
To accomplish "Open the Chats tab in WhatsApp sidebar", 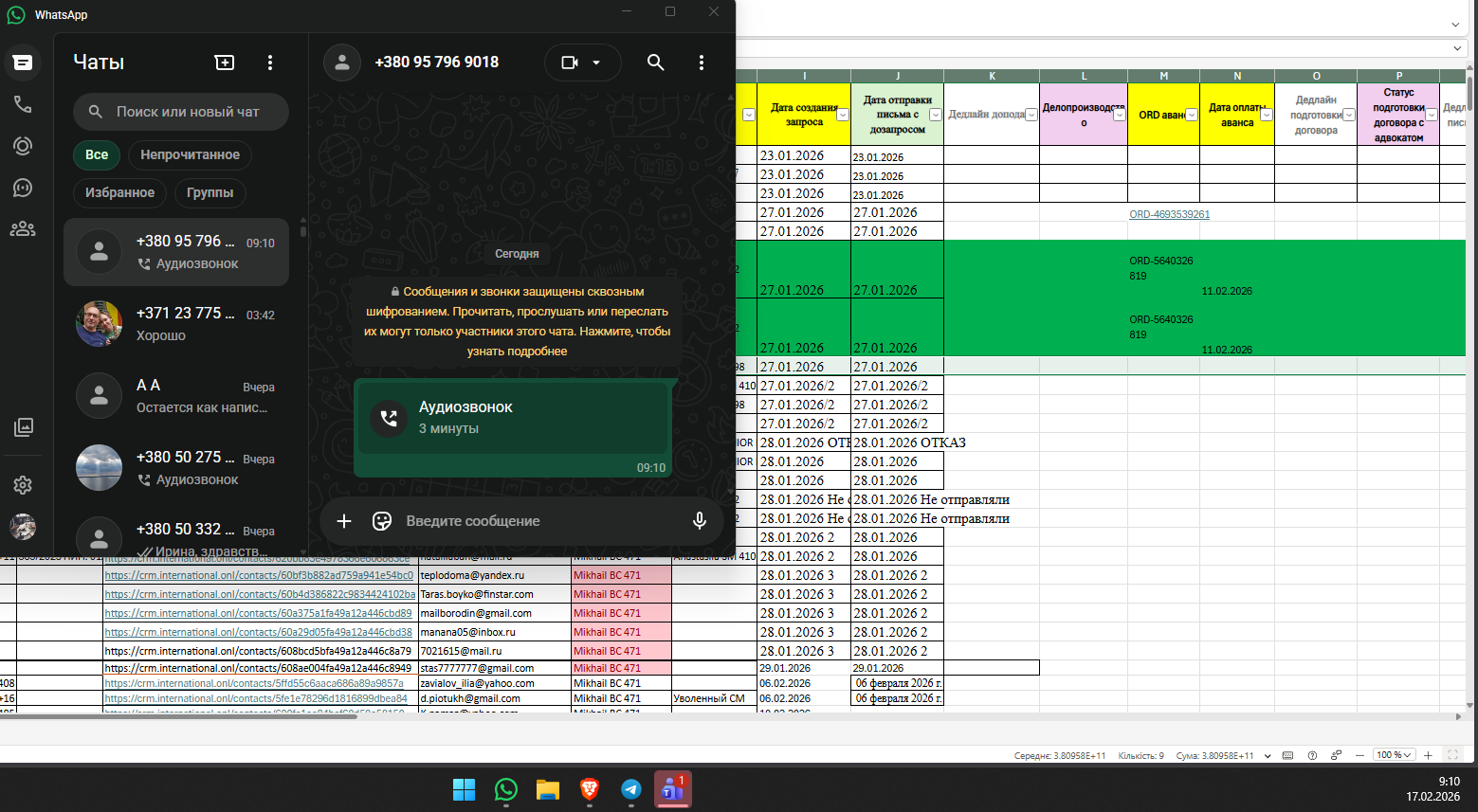I will point(23,63).
